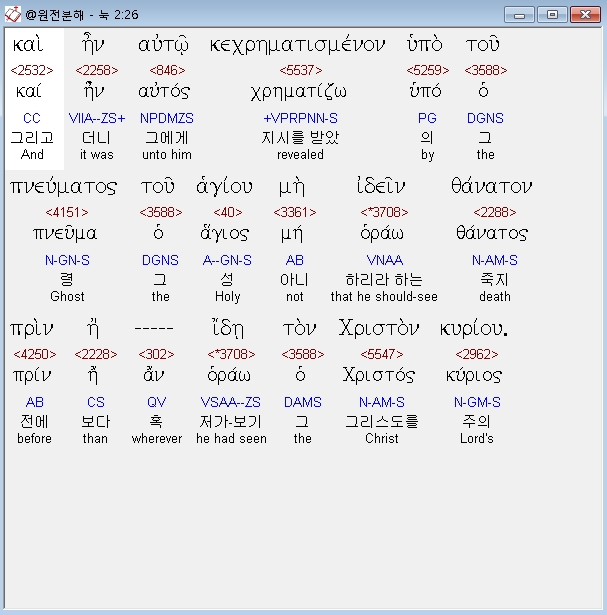Click Strong's number <302>
This screenshot has width=607, height=615.
pyautogui.click(x=156, y=354)
